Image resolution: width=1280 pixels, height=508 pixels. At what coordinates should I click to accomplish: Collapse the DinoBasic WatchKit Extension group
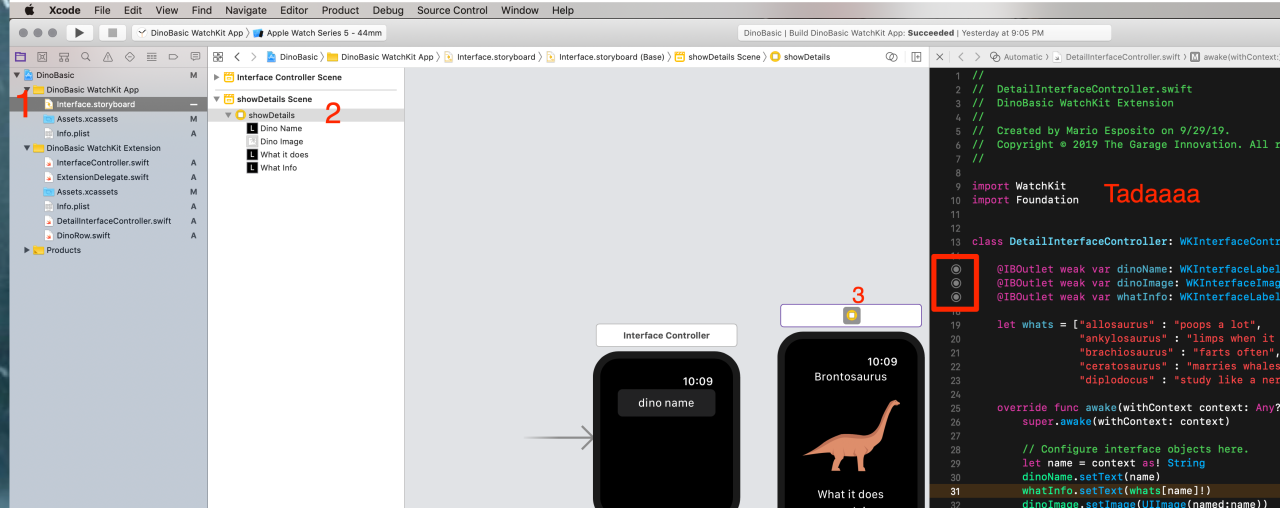(x=27, y=148)
